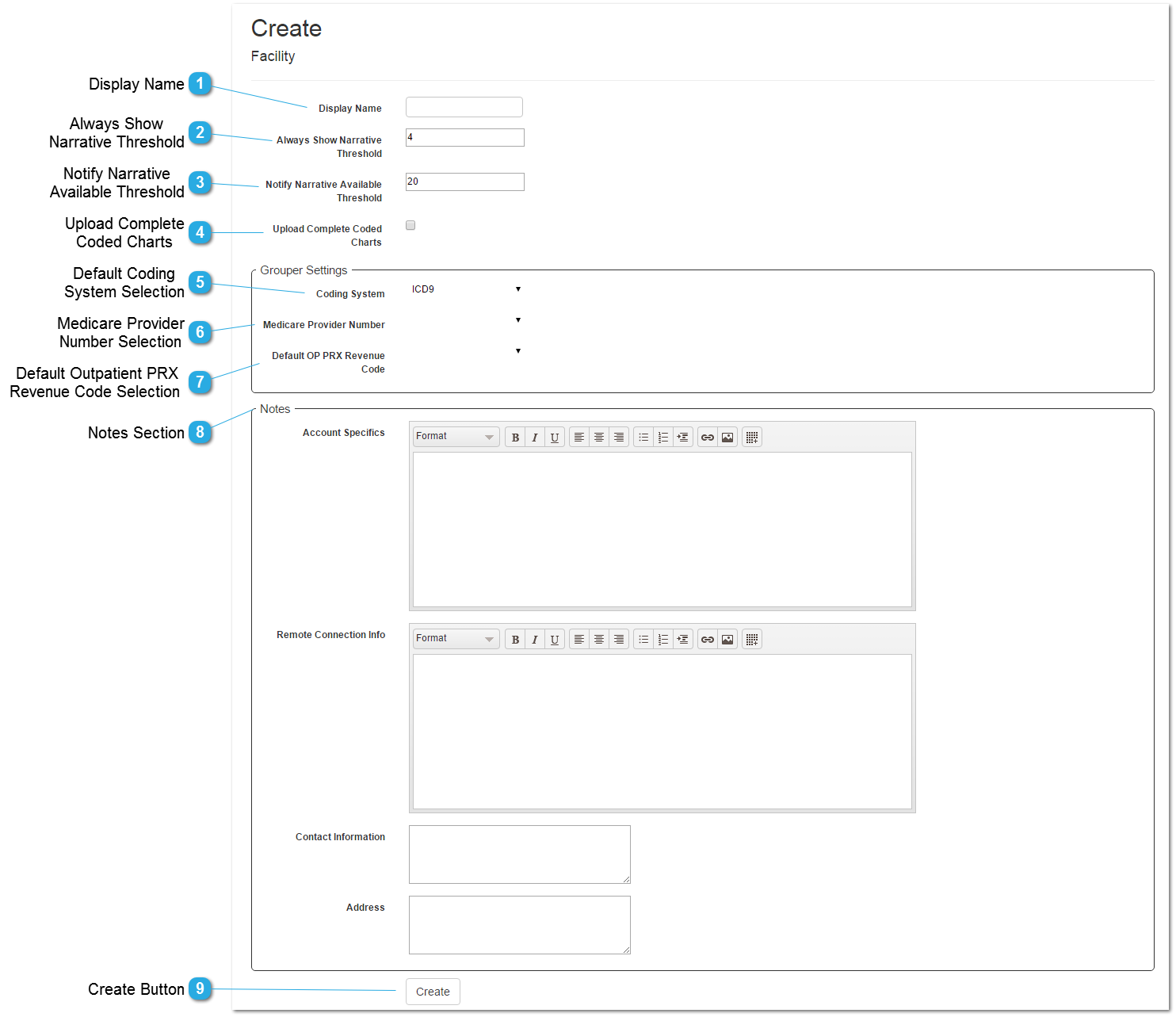Screen dimensions: 1176x1017
Task: Open the Medicare Provider Number dropdown
Action: point(467,320)
